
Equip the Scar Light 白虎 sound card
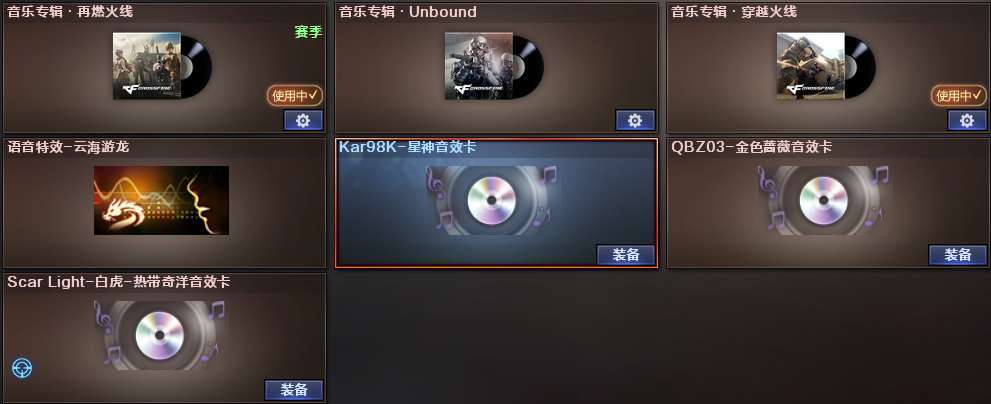(x=294, y=389)
